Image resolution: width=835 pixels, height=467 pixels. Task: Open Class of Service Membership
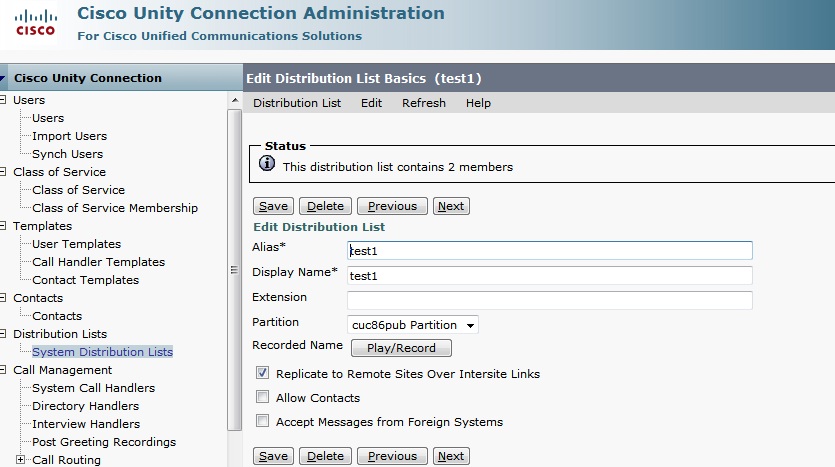tap(114, 208)
